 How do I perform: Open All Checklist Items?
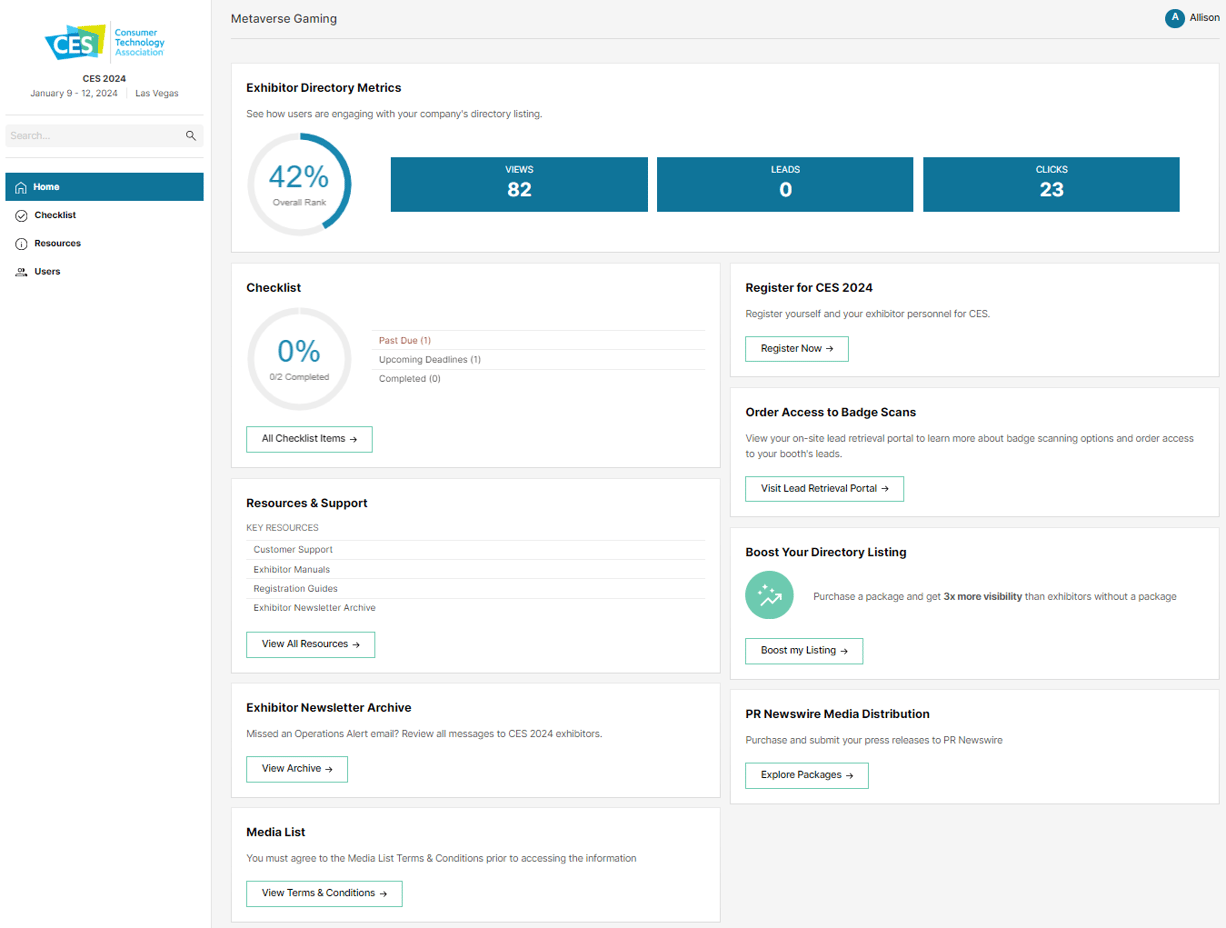click(x=309, y=439)
